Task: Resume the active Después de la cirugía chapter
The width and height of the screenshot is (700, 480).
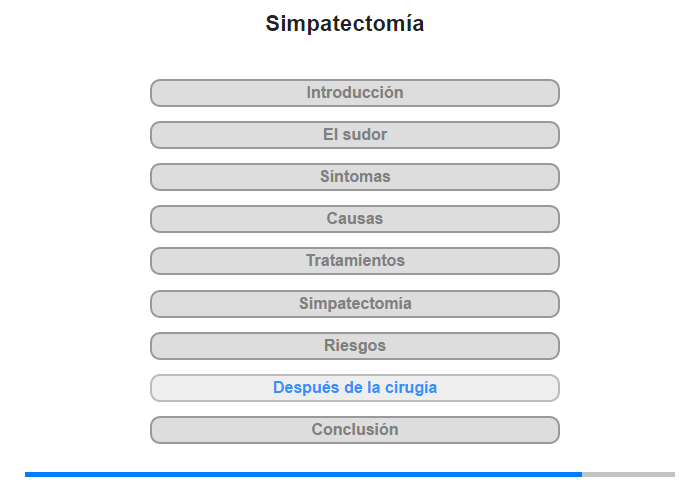Action: [x=354, y=388]
